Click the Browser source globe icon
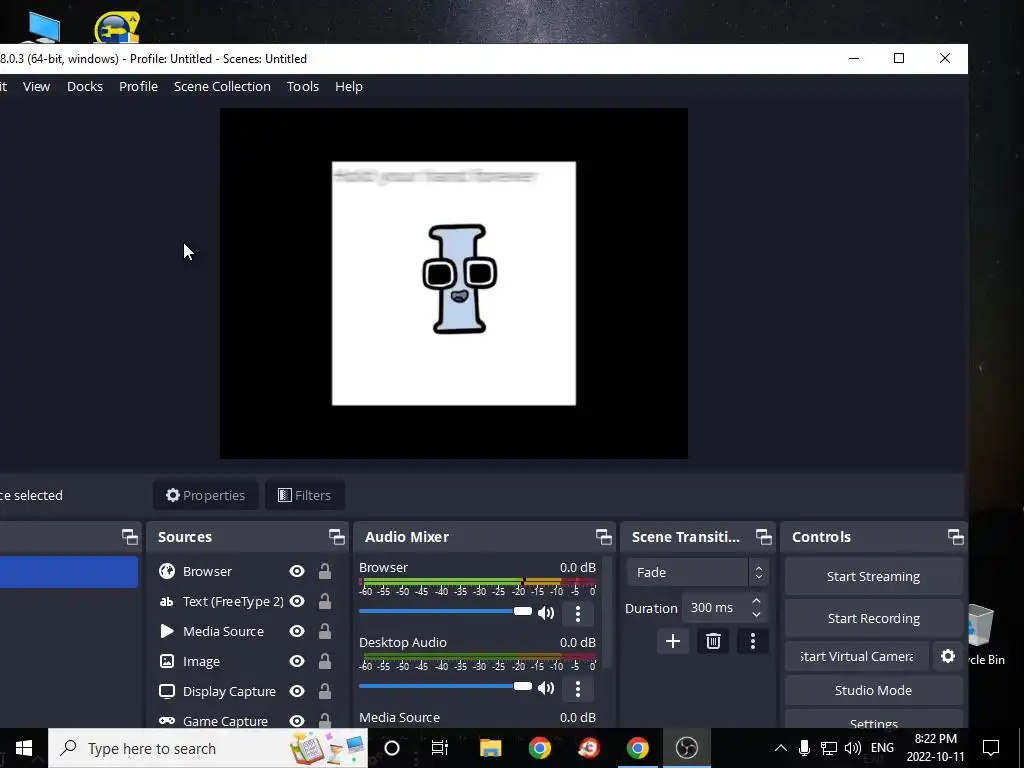This screenshot has width=1024, height=768. pyautogui.click(x=167, y=571)
